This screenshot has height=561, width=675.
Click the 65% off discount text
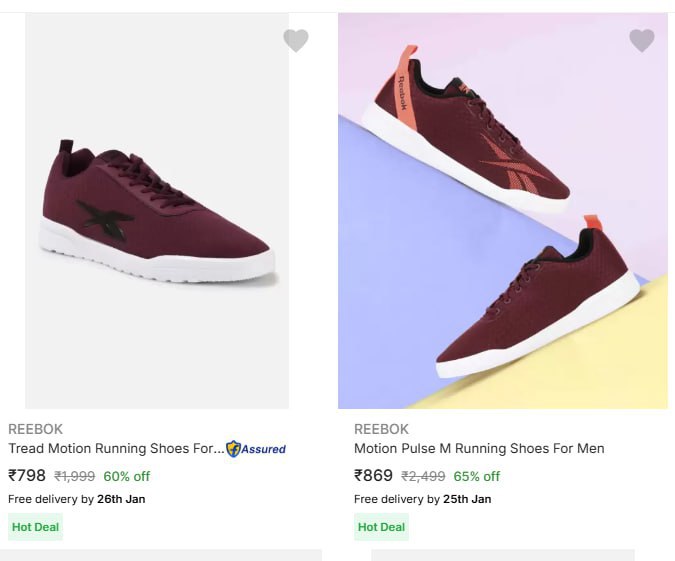[x=477, y=477]
